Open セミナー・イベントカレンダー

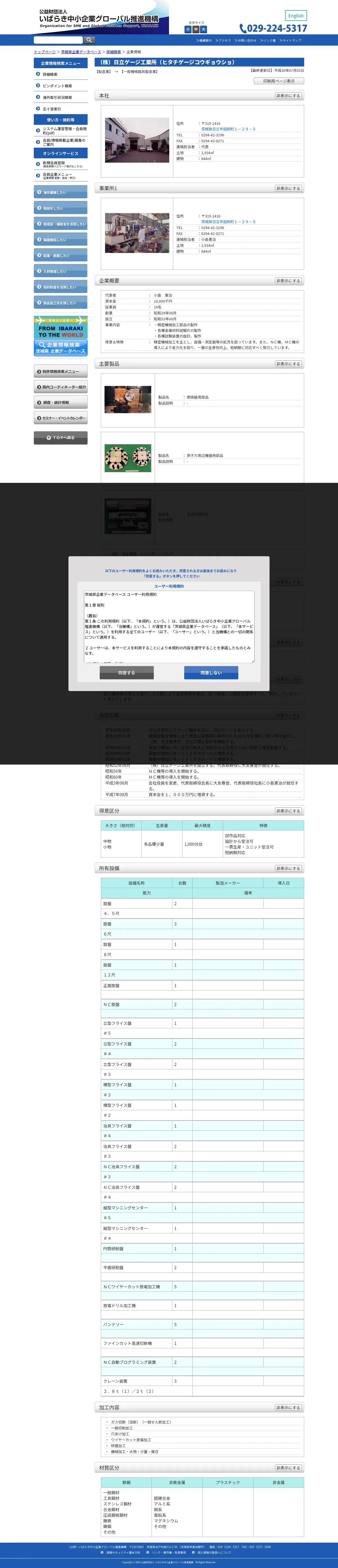click(x=60, y=418)
